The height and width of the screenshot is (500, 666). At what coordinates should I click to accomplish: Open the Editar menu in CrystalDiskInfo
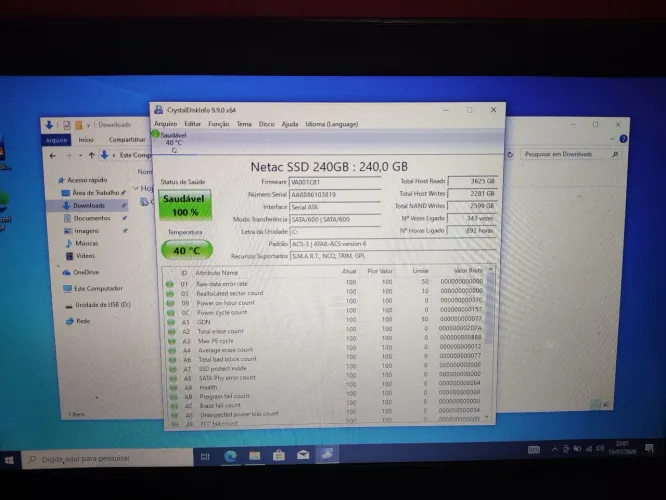[x=192, y=124]
